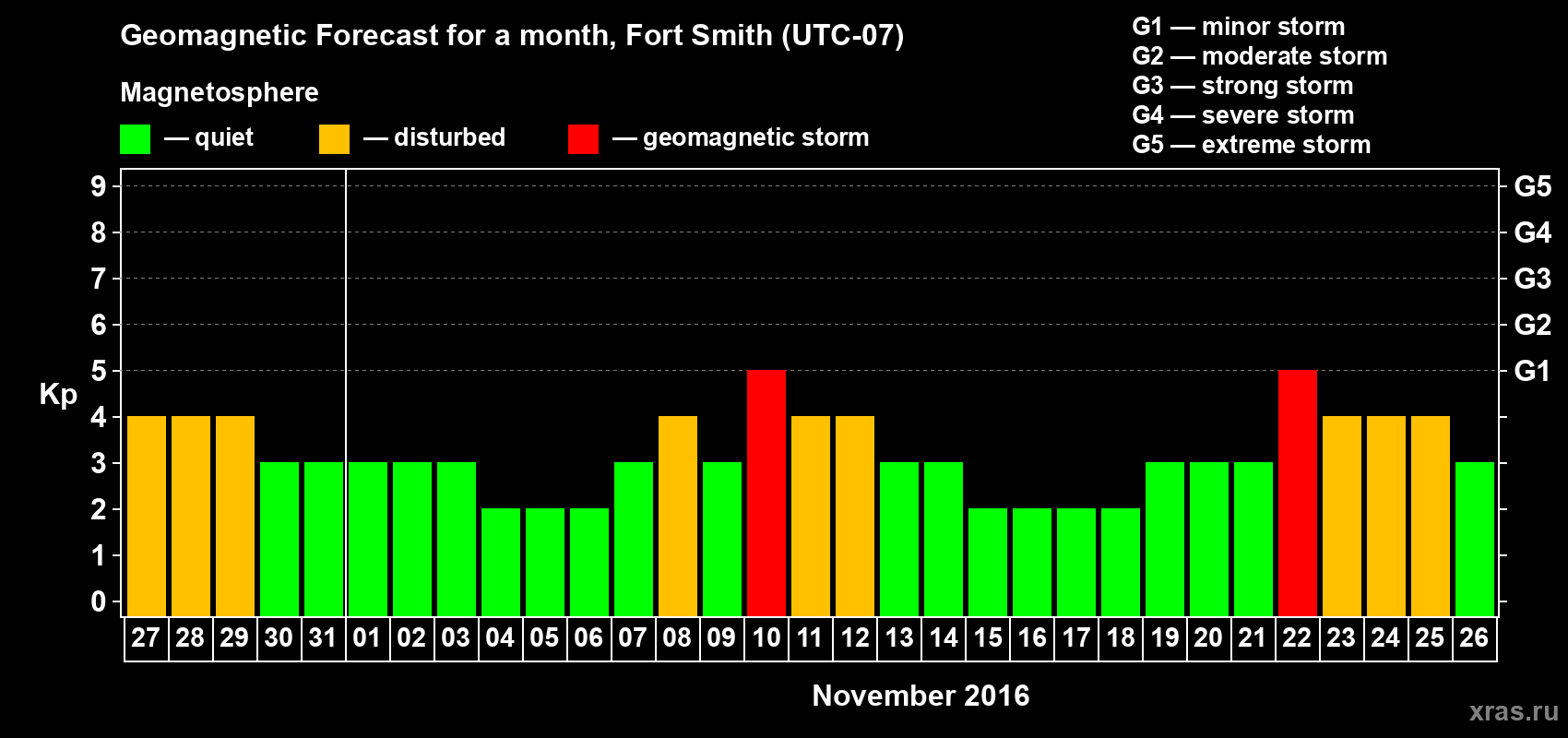This screenshot has width=1568, height=738.
Task: Click the green bar for day 15
Action: tap(988, 563)
